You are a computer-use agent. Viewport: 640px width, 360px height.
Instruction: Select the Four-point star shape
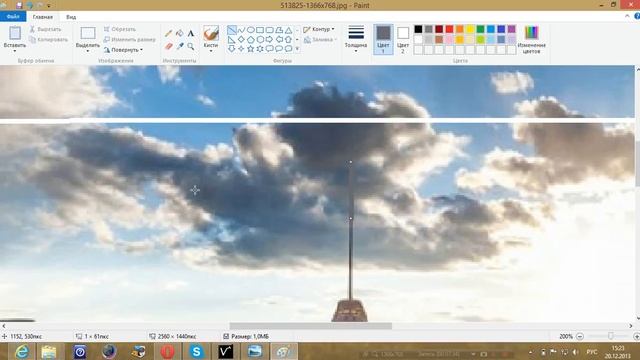[241, 49]
